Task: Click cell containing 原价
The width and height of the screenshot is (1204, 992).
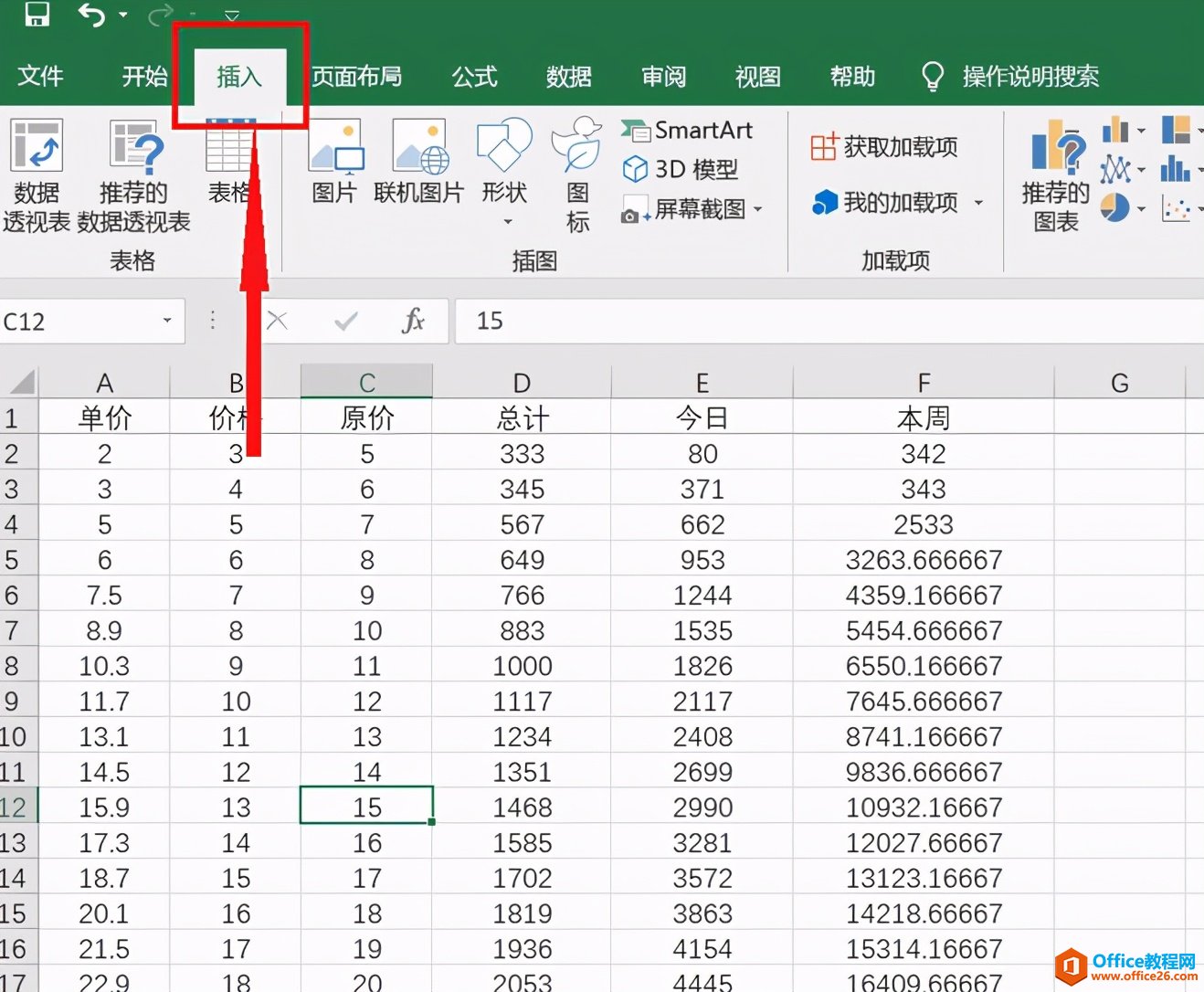Action: pos(367,417)
